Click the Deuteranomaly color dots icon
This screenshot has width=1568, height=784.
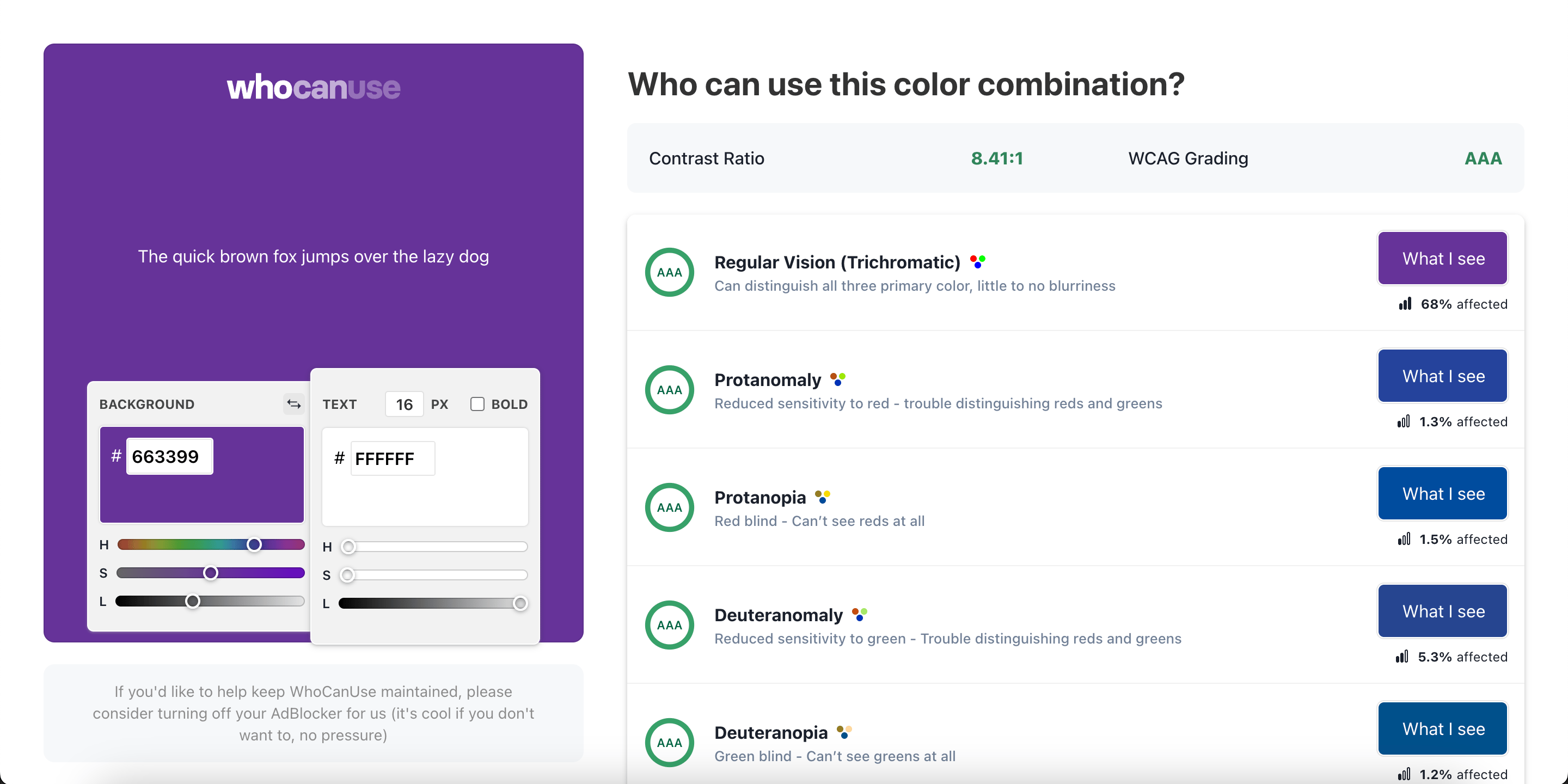(860, 614)
